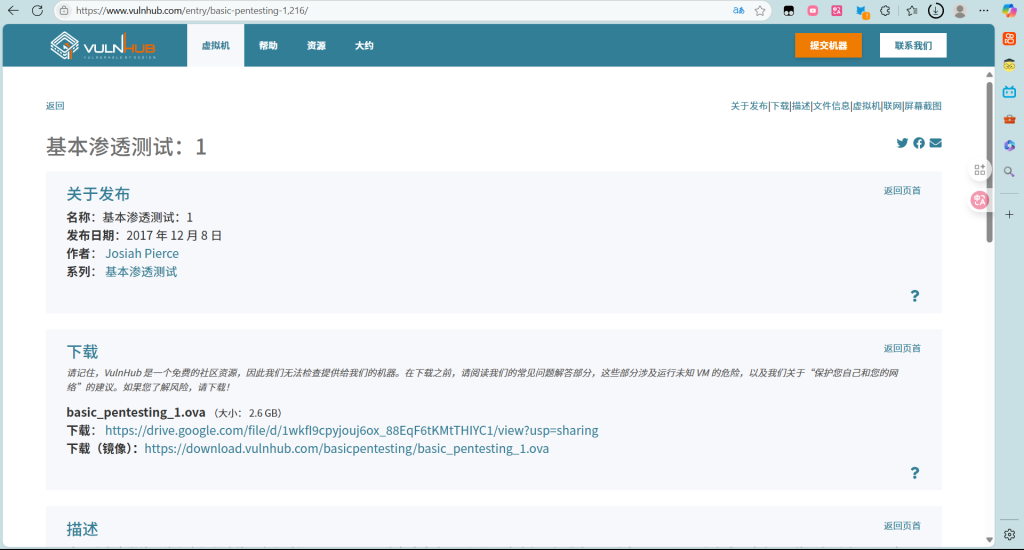The image size is (1024, 550).
Task: Open the sidebar settings gear
Action: [1009, 534]
